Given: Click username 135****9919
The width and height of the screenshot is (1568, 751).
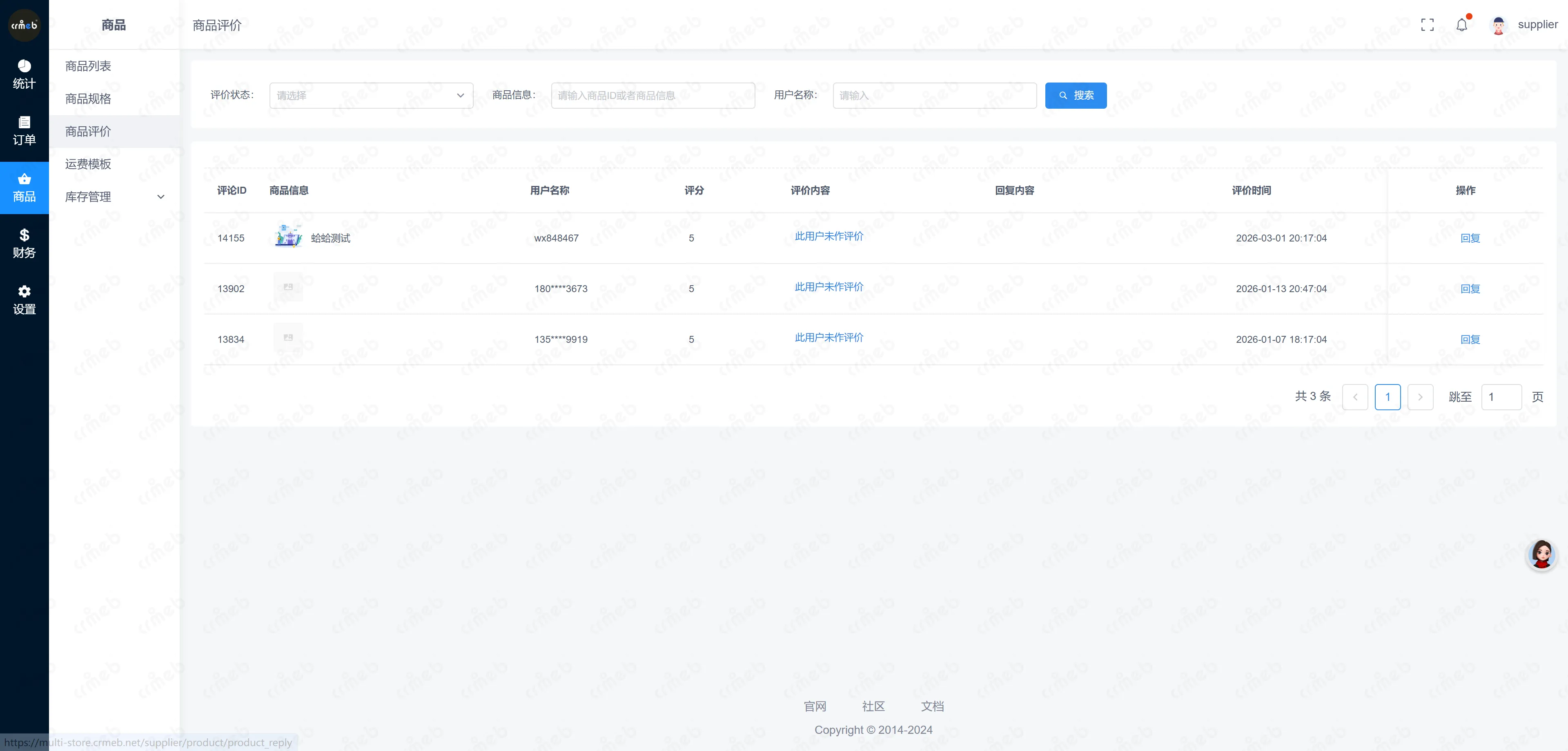Looking at the screenshot, I should (561, 339).
